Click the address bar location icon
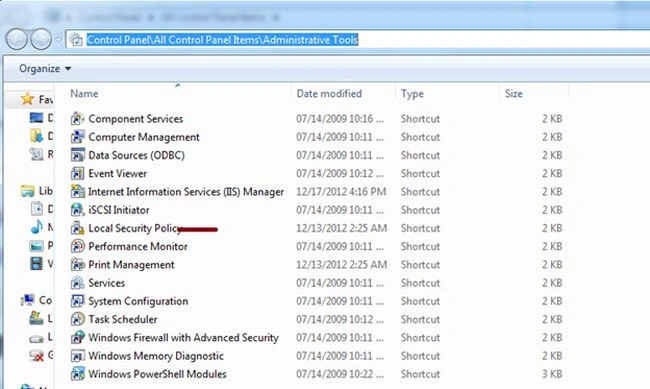Screen dimensions: 650x389 coord(76,40)
